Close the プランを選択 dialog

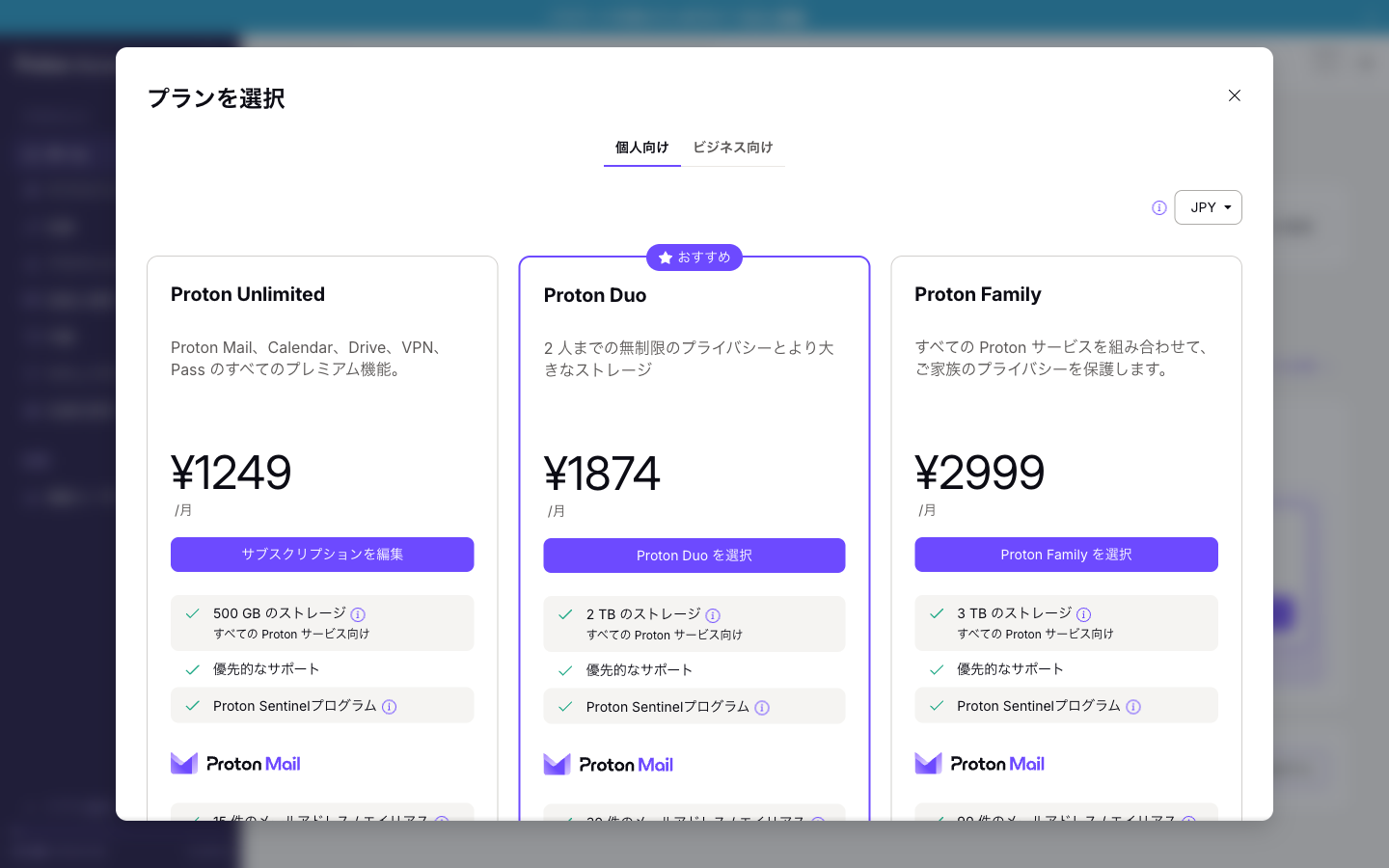(x=1234, y=95)
